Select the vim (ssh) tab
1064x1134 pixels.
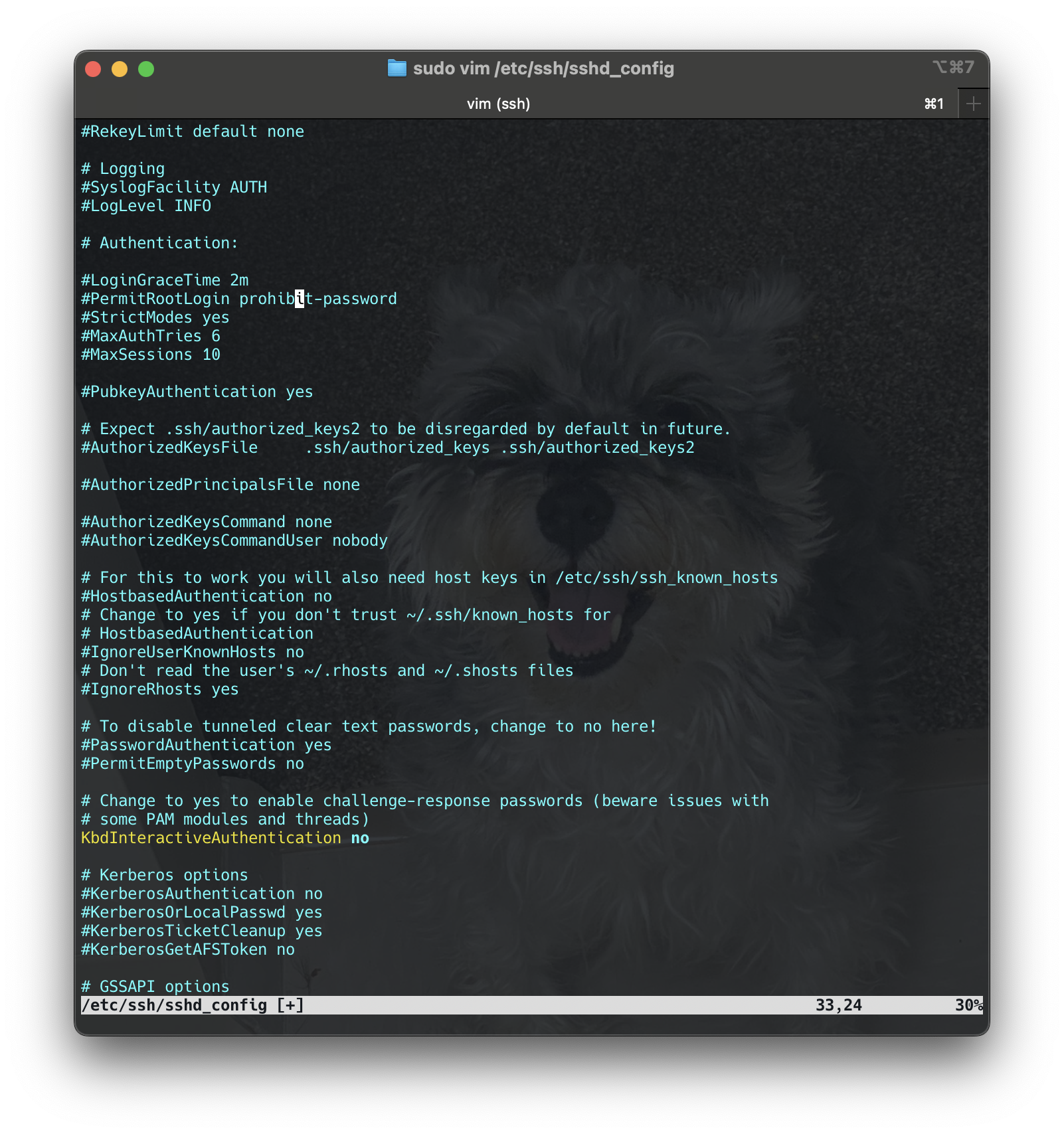(x=499, y=103)
